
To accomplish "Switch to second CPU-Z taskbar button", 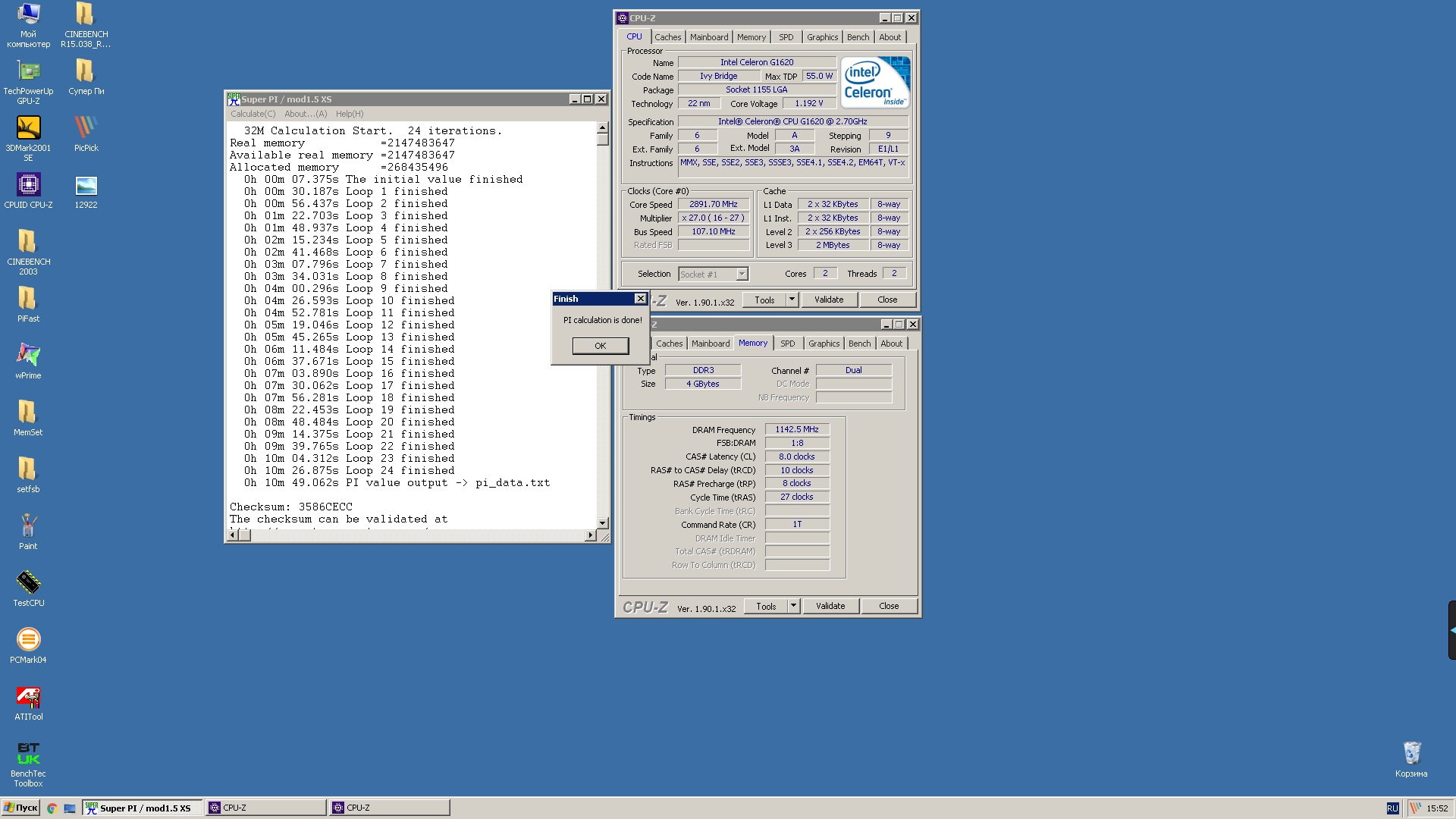I will (x=389, y=808).
